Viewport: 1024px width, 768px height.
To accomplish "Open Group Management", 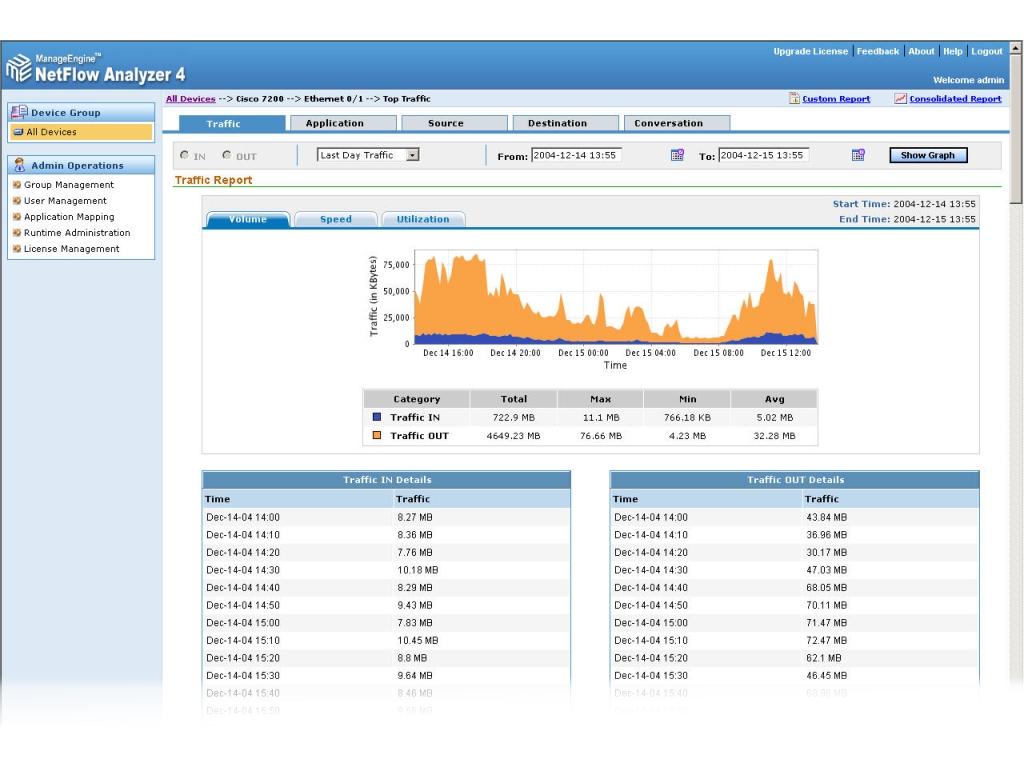I will click(69, 185).
